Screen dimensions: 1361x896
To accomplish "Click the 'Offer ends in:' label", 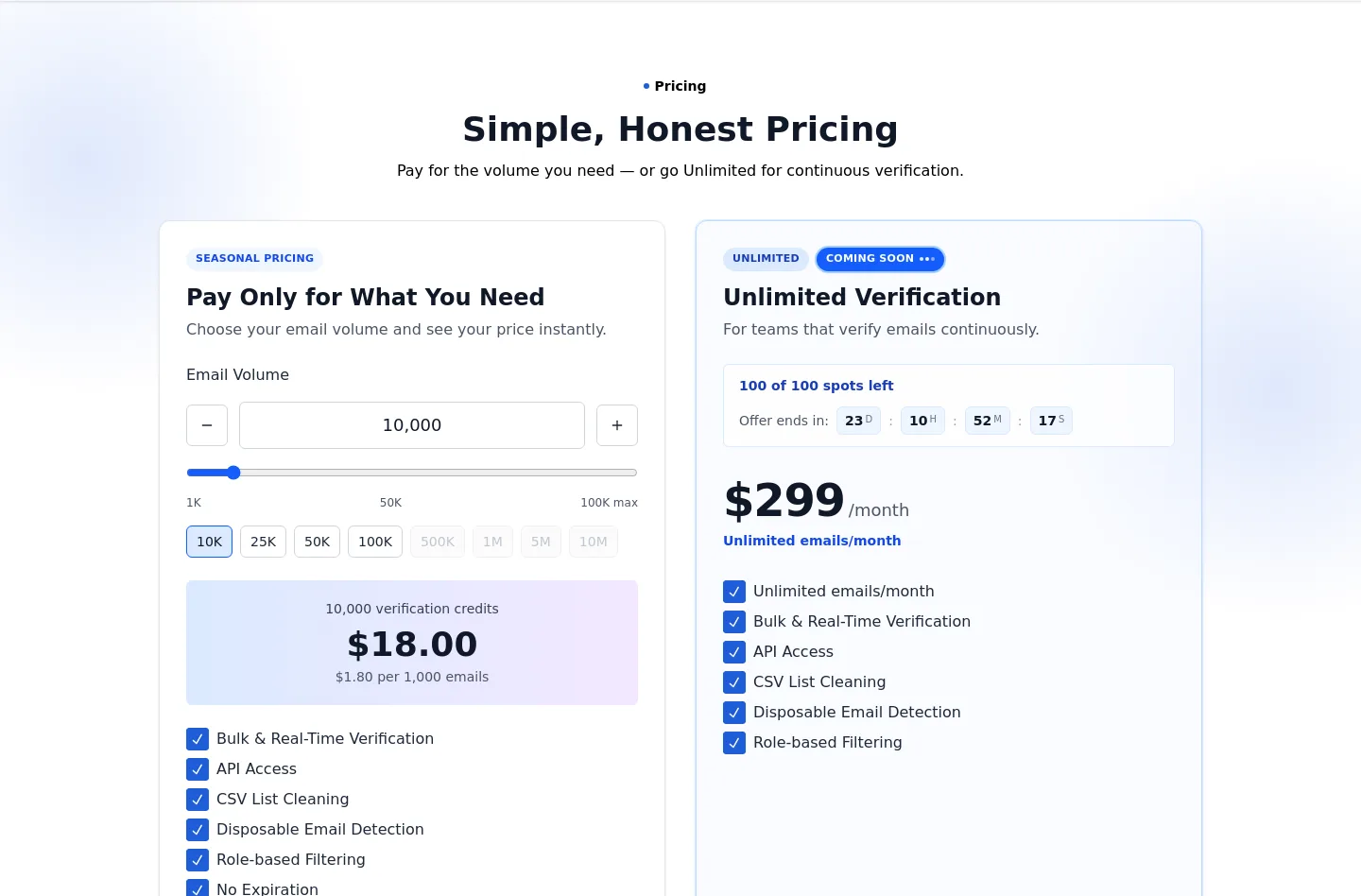I will [x=784, y=421].
